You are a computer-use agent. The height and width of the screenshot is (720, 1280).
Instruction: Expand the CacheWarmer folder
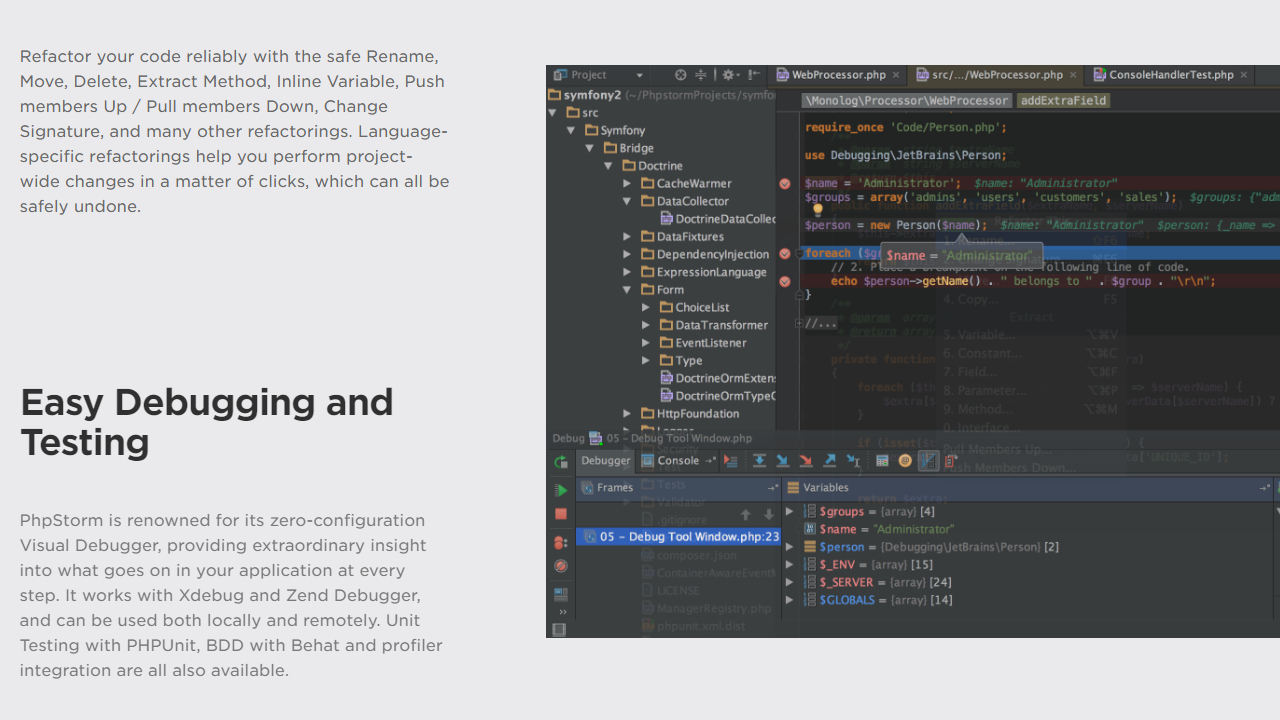pyautogui.click(x=627, y=184)
